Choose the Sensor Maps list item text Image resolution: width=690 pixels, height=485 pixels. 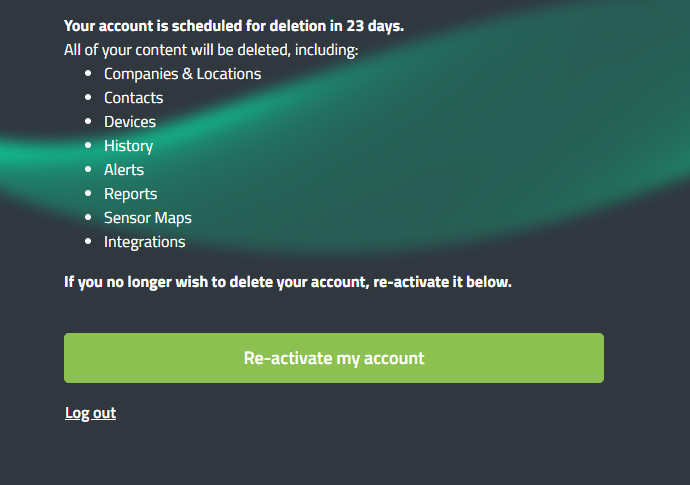click(x=147, y=218)
